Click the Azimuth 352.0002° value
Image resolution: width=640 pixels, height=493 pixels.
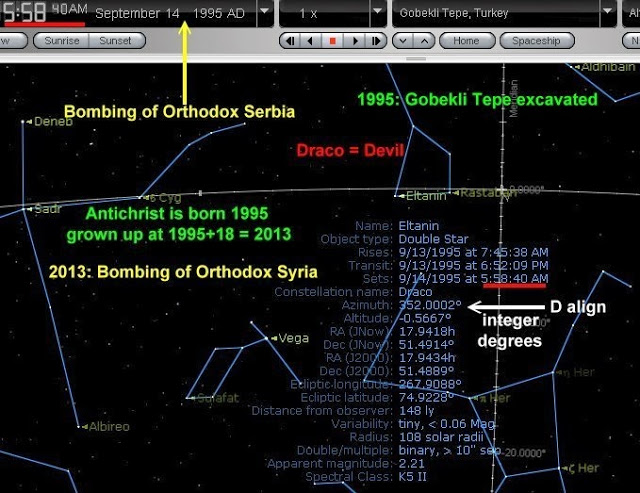[x=430, y=305]
